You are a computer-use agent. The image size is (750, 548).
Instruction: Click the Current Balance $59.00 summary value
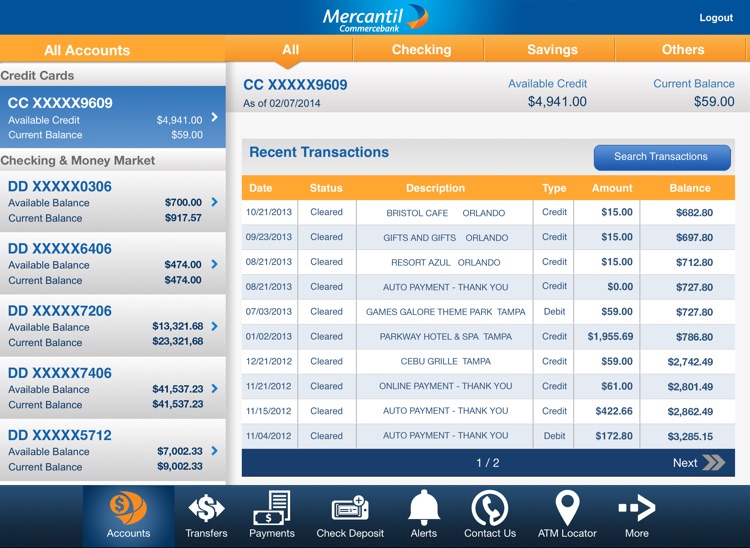(714, 101)
